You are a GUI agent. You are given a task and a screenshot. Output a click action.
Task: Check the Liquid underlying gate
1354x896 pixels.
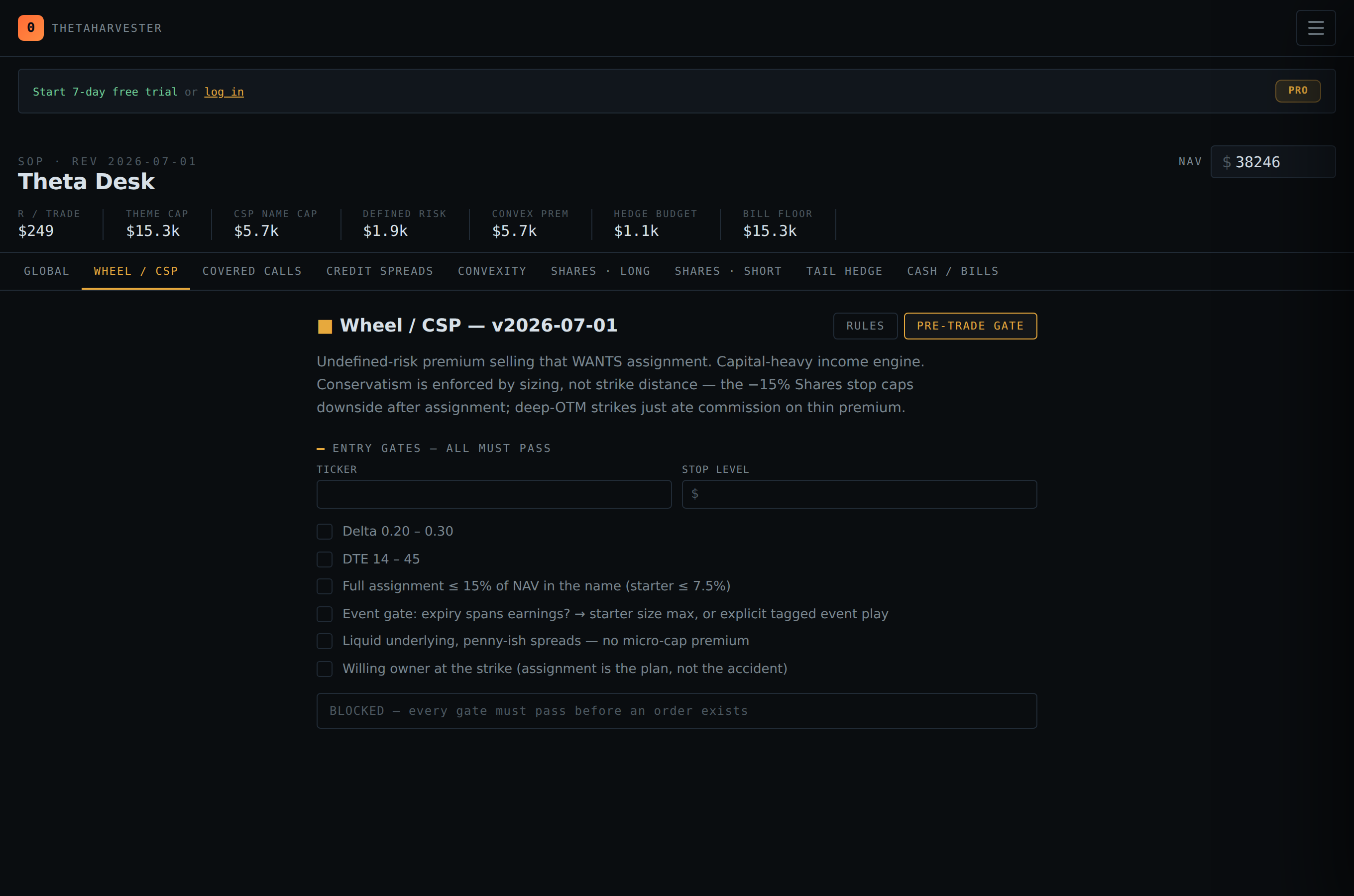[325, 641]
